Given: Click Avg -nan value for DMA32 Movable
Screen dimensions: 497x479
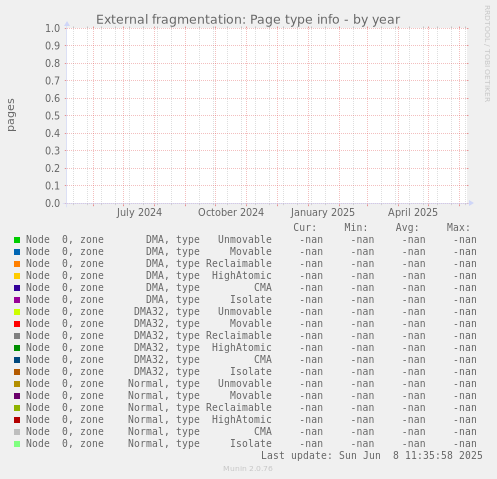Looking at the screenshot, I should 414,324.
